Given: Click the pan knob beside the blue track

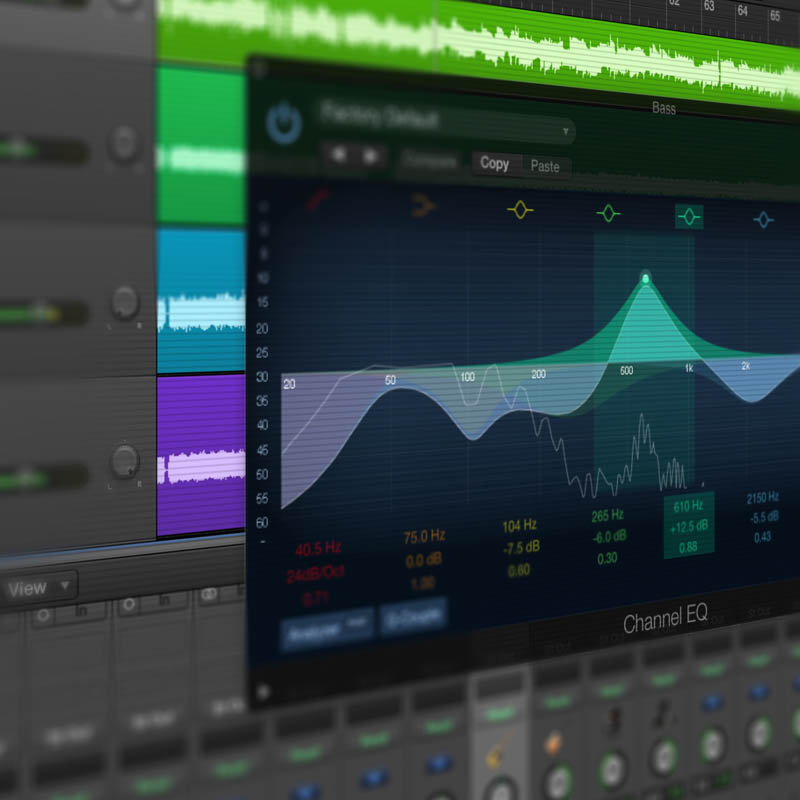Looking at the screenshot, I should coord(124,301).
